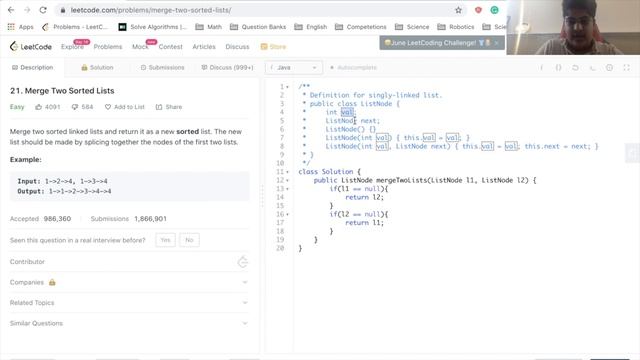Open the red shield extension icon

(x=478, y=10)
